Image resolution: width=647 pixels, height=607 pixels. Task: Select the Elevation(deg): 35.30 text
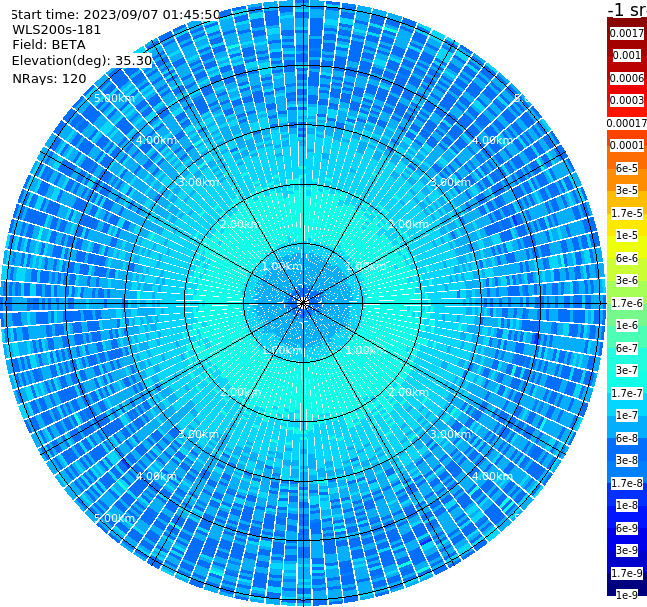click(82, 61)
